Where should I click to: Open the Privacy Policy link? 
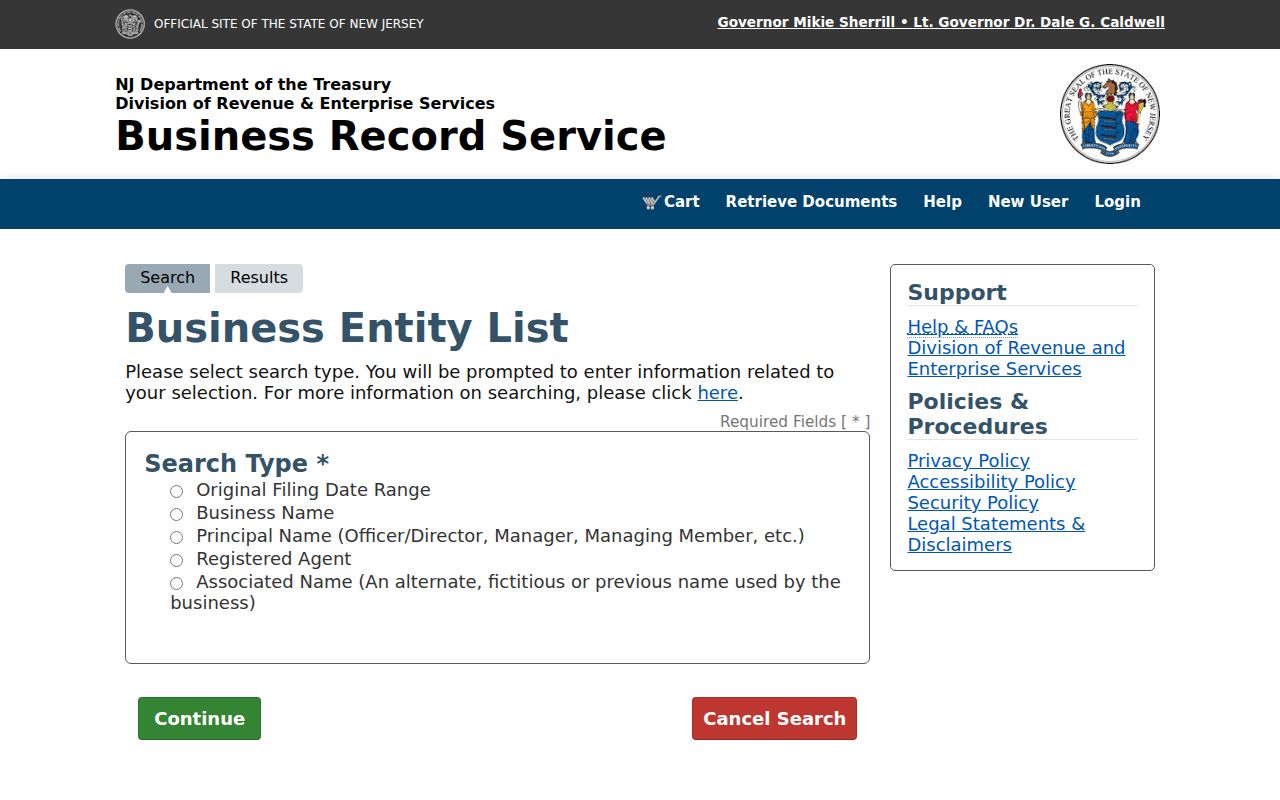pyautogui.click(x=969, y=461)
